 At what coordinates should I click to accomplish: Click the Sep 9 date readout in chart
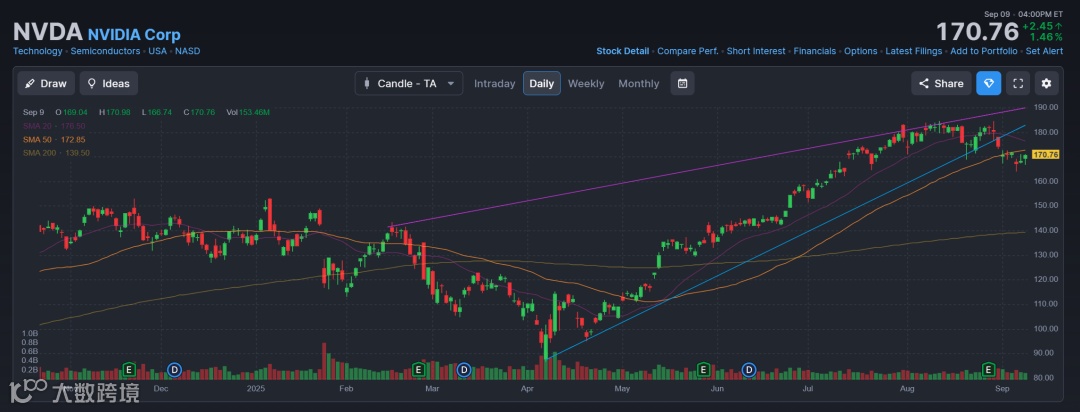pyautogui.click(x=34, y=112)
